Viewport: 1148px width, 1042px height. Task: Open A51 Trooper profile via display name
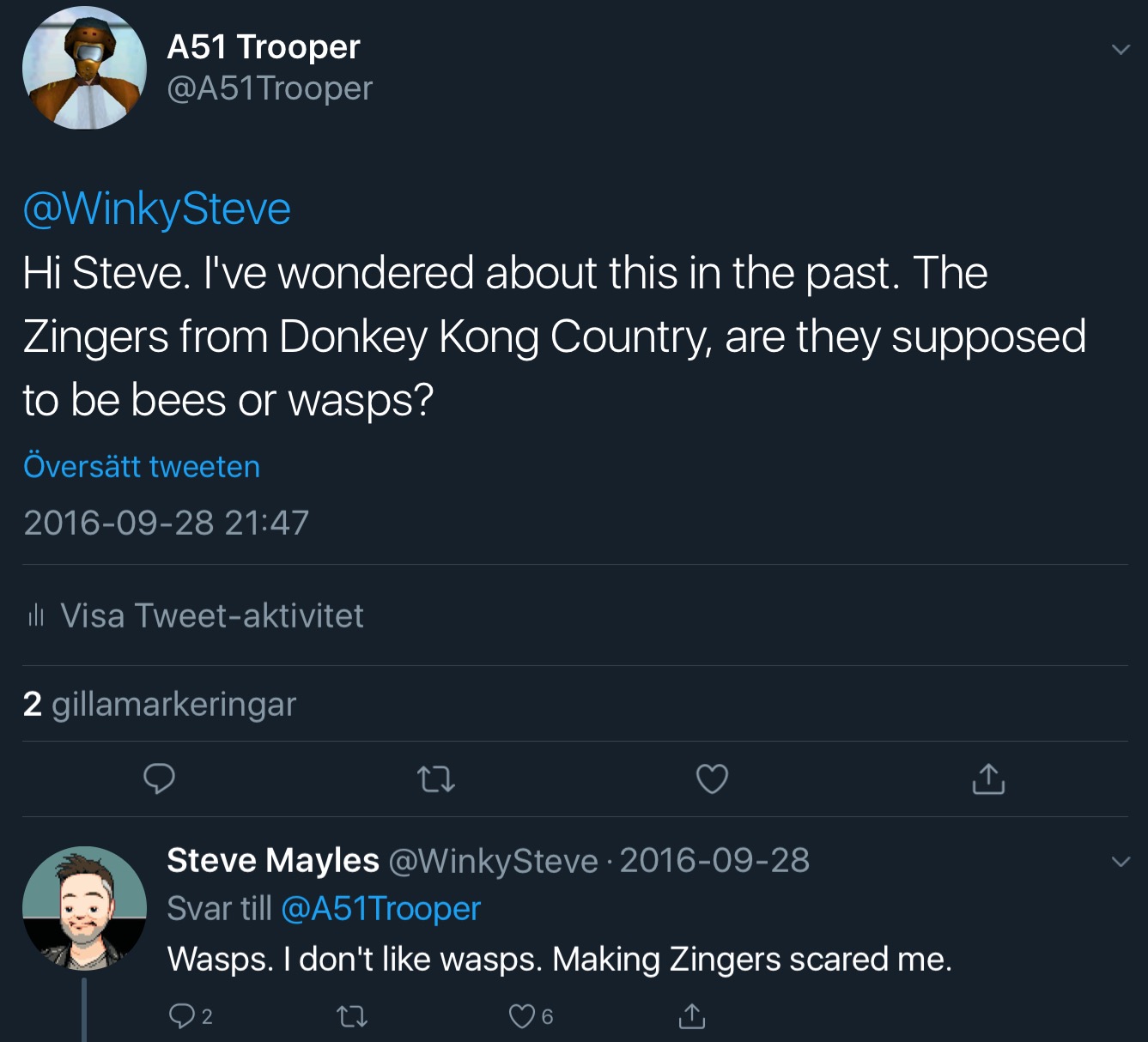pyautogui.click(x=264, y=47)
